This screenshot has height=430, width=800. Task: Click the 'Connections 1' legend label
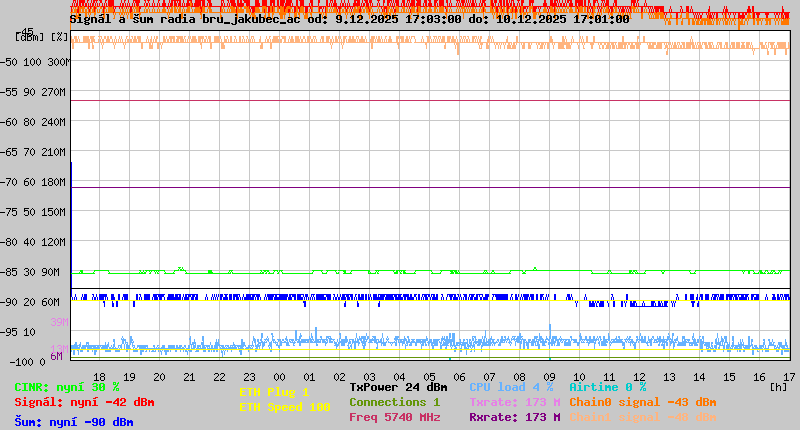tap(394, 402)
